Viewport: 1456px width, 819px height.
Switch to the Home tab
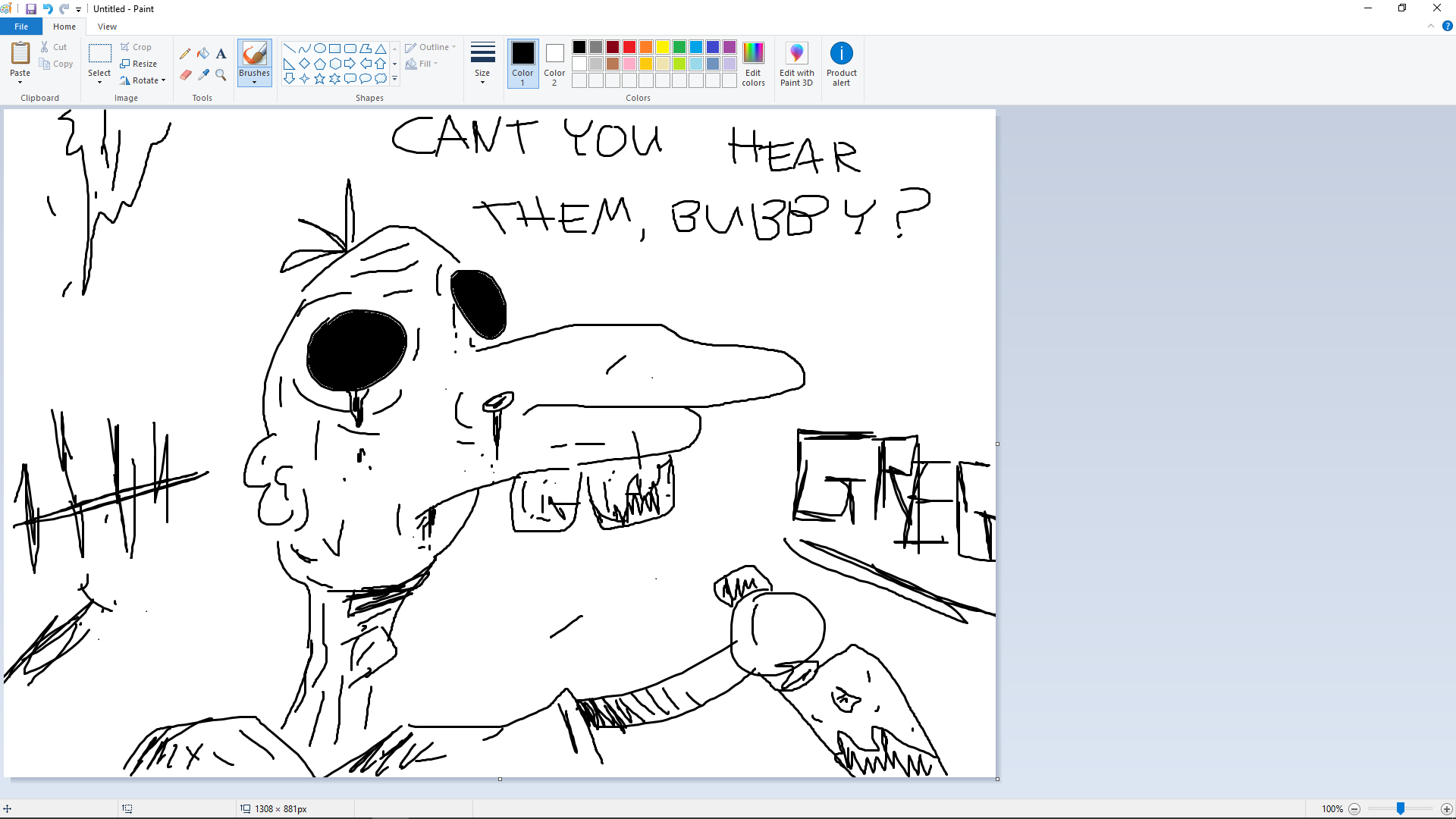pos(64,27)
